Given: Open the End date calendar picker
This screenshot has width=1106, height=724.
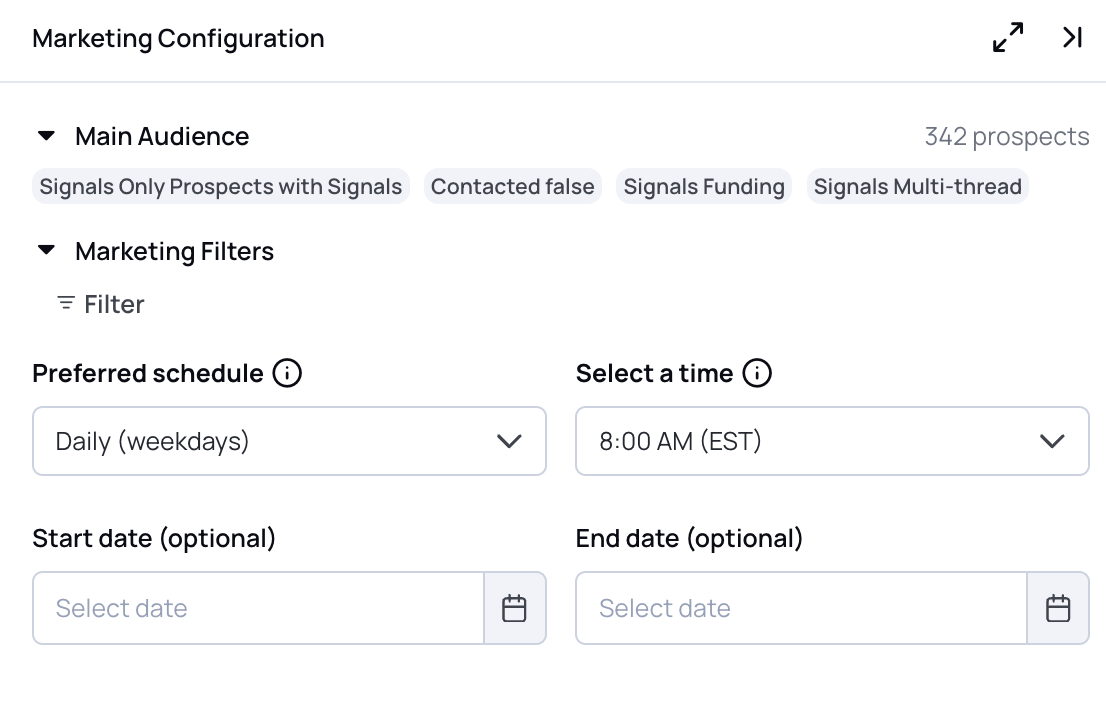Looking at the screenshot, I should (x=1057, y=608).
